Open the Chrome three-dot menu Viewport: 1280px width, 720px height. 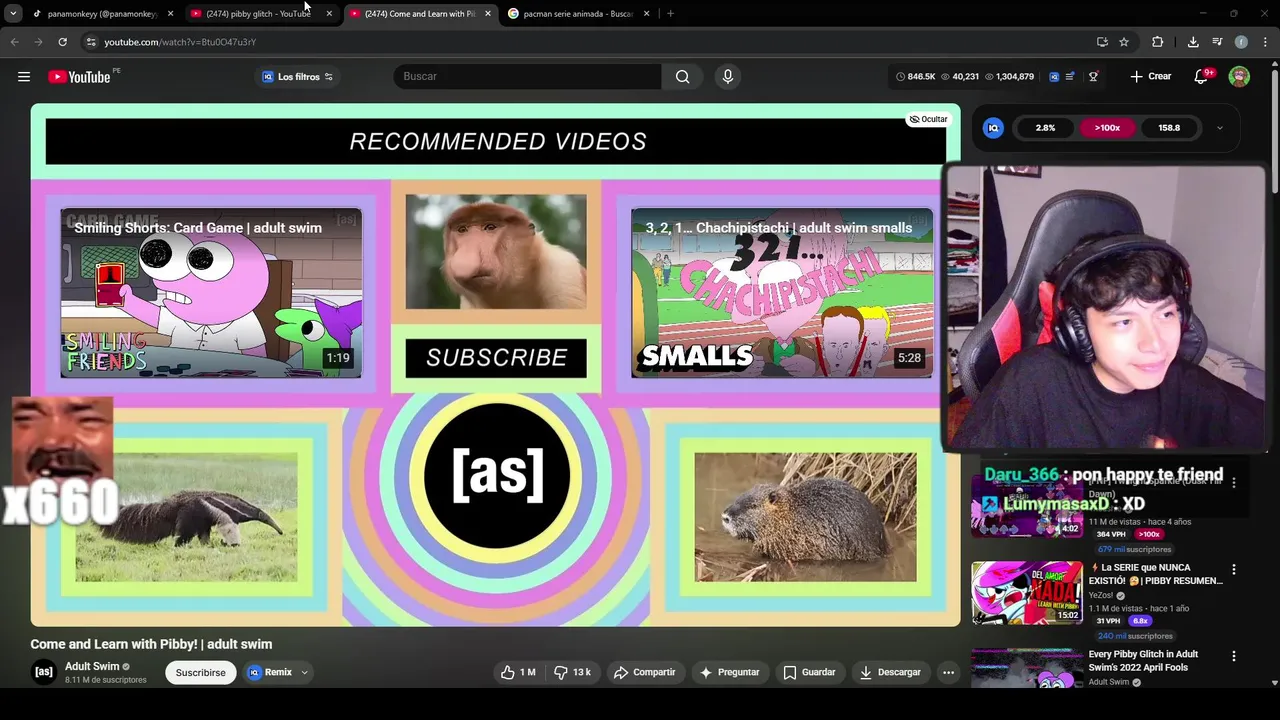point(1265,42)
